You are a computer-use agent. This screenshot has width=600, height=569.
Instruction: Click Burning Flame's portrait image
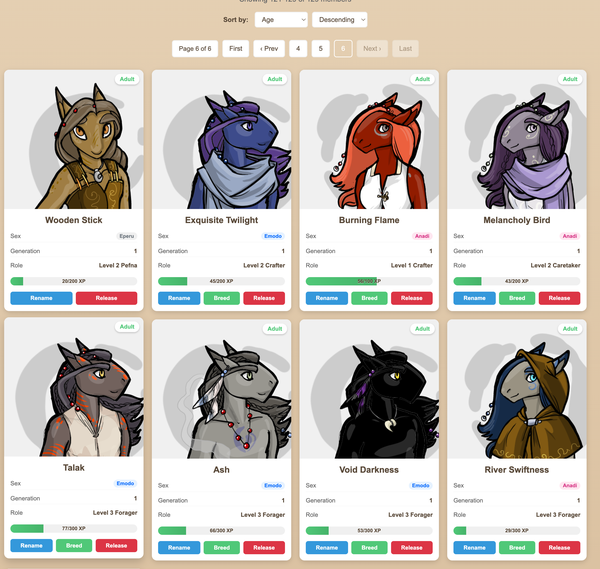[x=369, y=140]
